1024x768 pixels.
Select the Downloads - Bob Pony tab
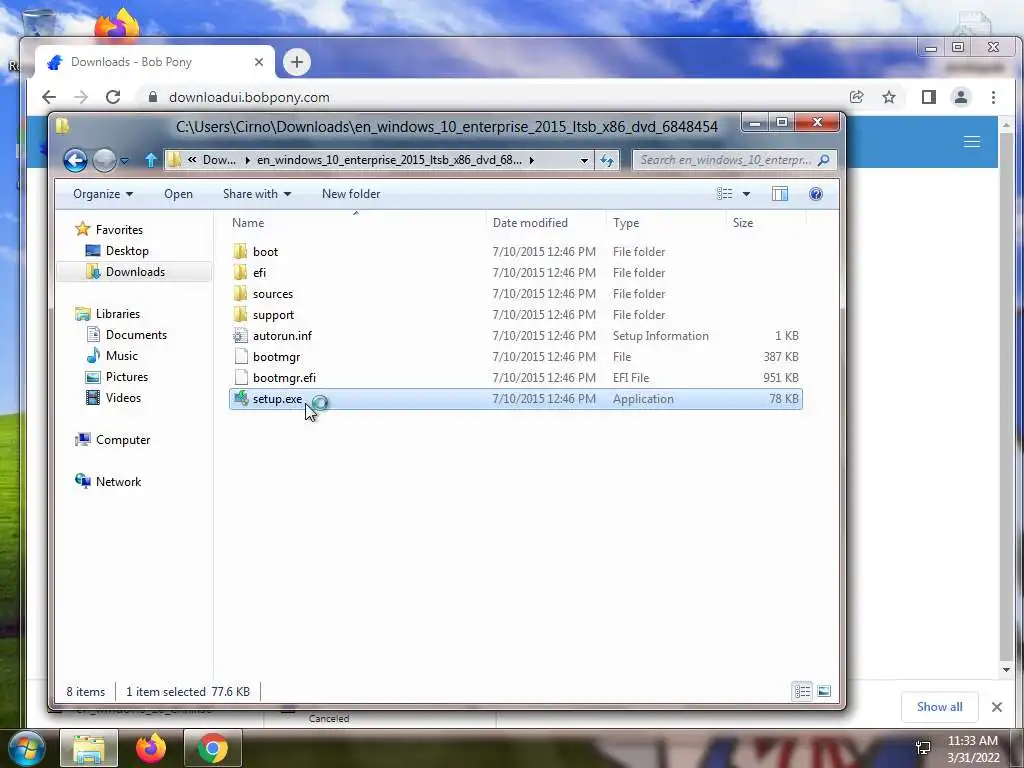155,62
